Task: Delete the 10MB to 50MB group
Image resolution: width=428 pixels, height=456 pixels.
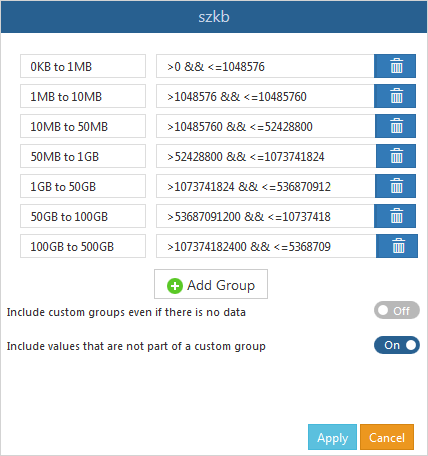Action: point(395,126)
